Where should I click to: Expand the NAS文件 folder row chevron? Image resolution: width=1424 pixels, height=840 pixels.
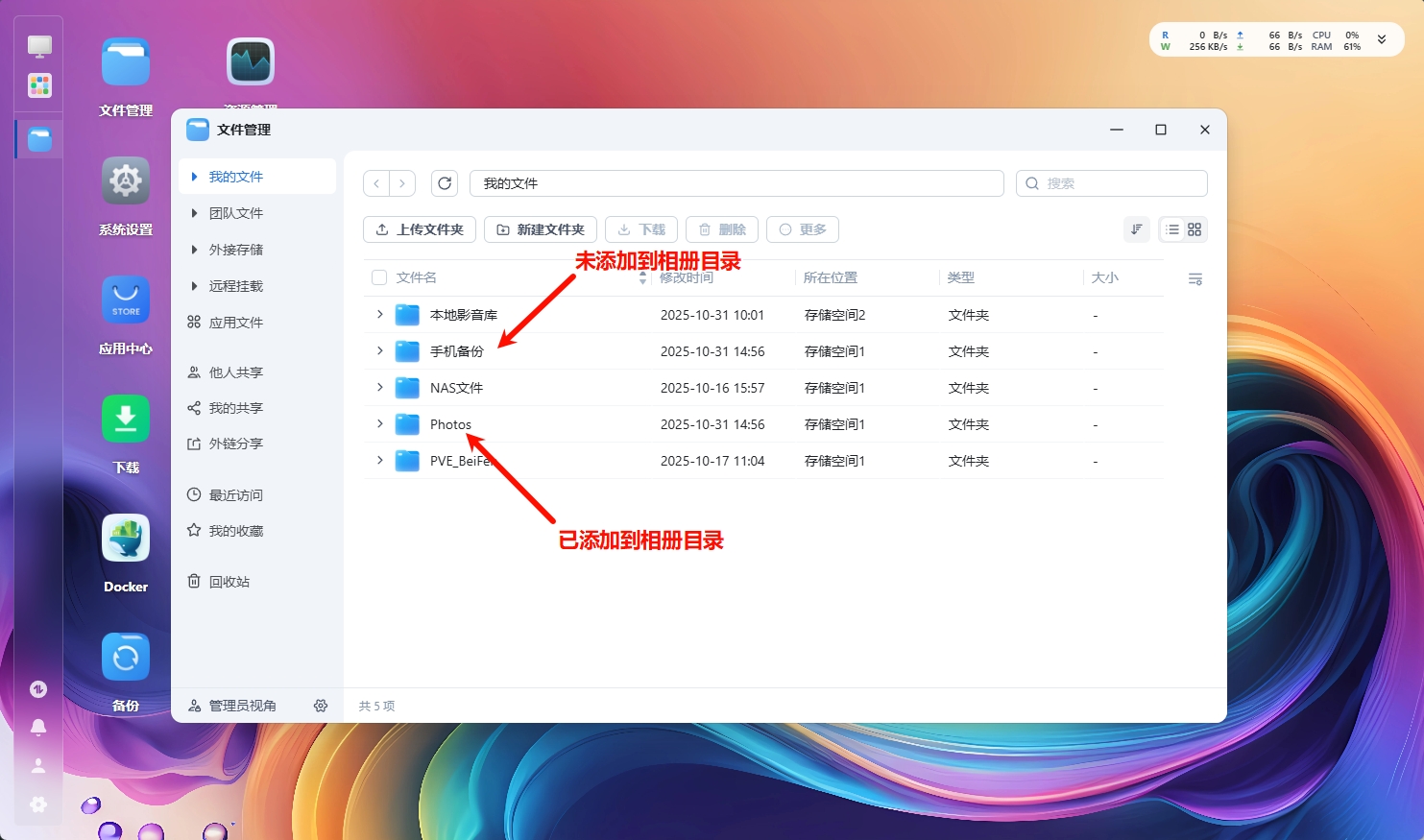(x=380, y=387)
